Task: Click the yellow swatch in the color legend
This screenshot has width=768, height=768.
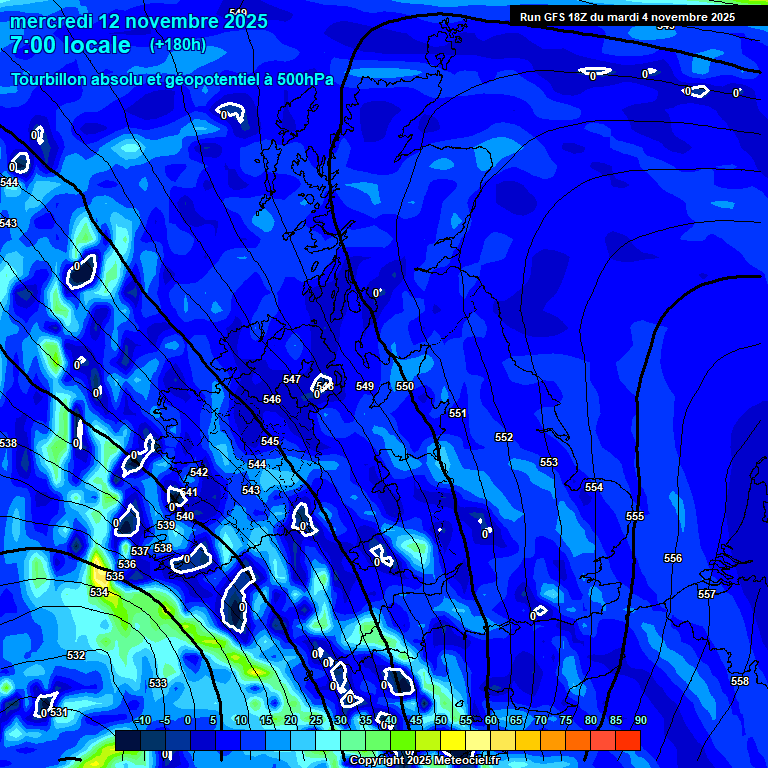Action: (452, 740)
